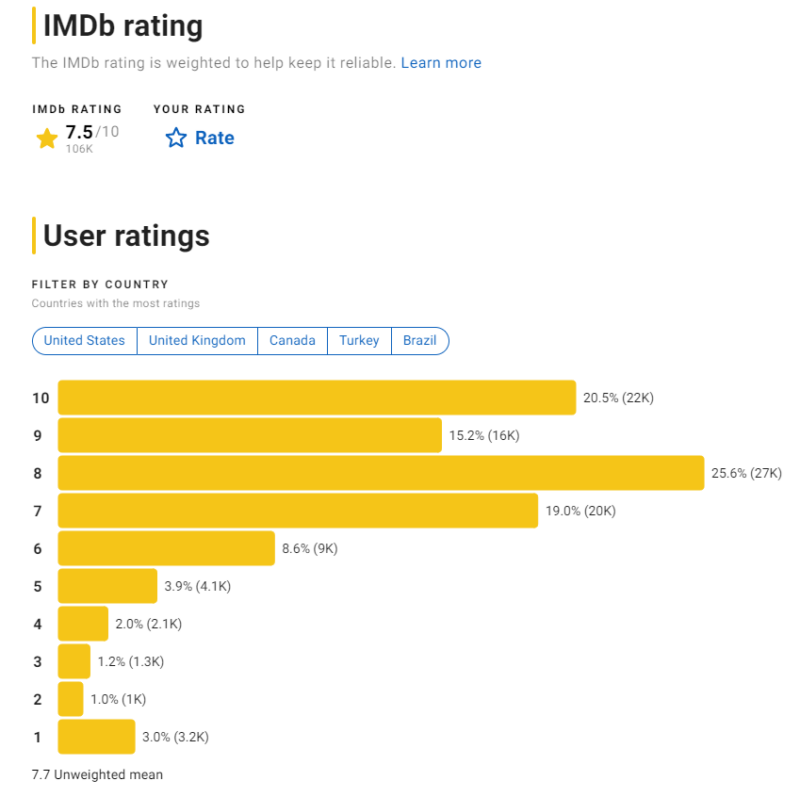Click the 4-star rating bar

tap(83, 624)
